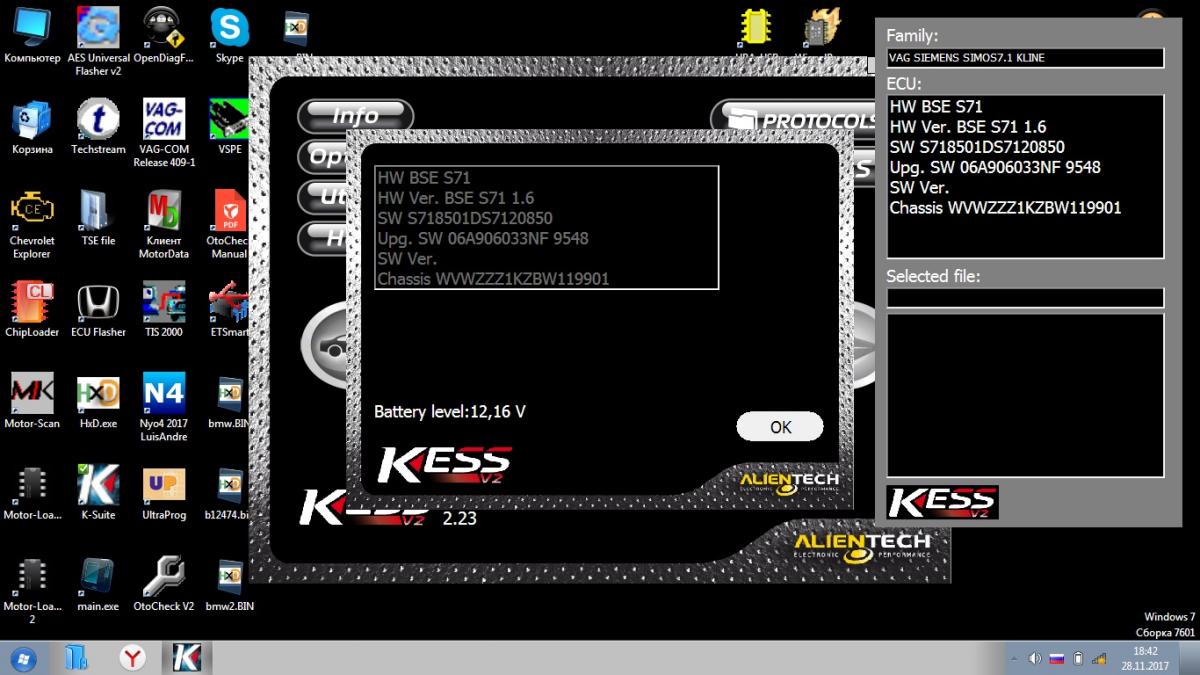Screen dimensions: 1200x675
Task: Click the Chassis line in the ECU side panel
Action: click(1005, 208)
